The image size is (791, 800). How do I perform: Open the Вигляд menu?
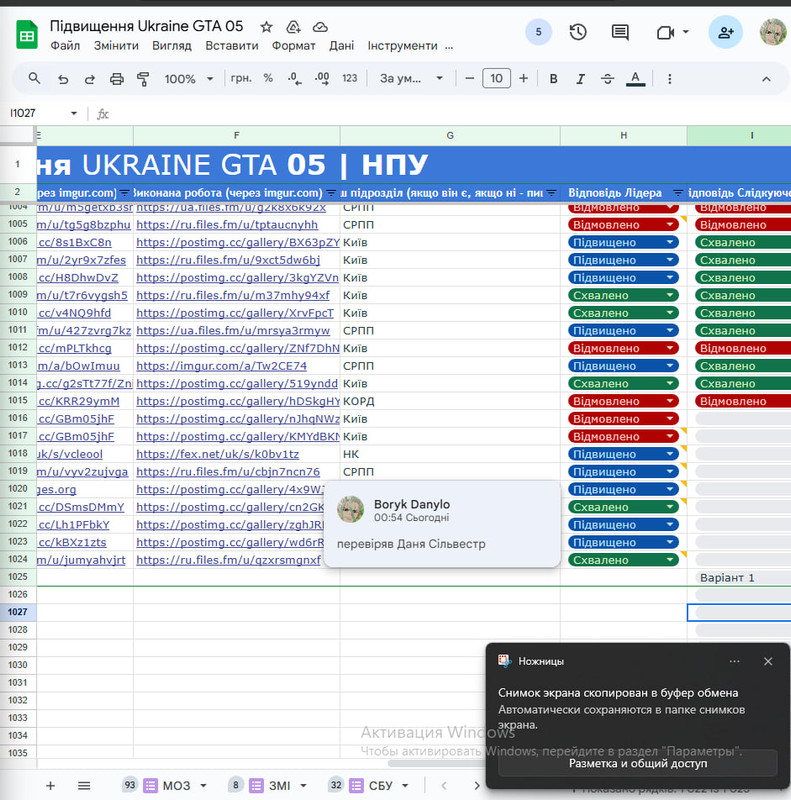[172, 46]
